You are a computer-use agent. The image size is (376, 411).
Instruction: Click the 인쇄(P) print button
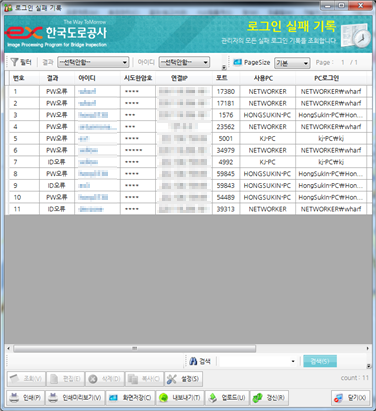[x=26, y=398]
